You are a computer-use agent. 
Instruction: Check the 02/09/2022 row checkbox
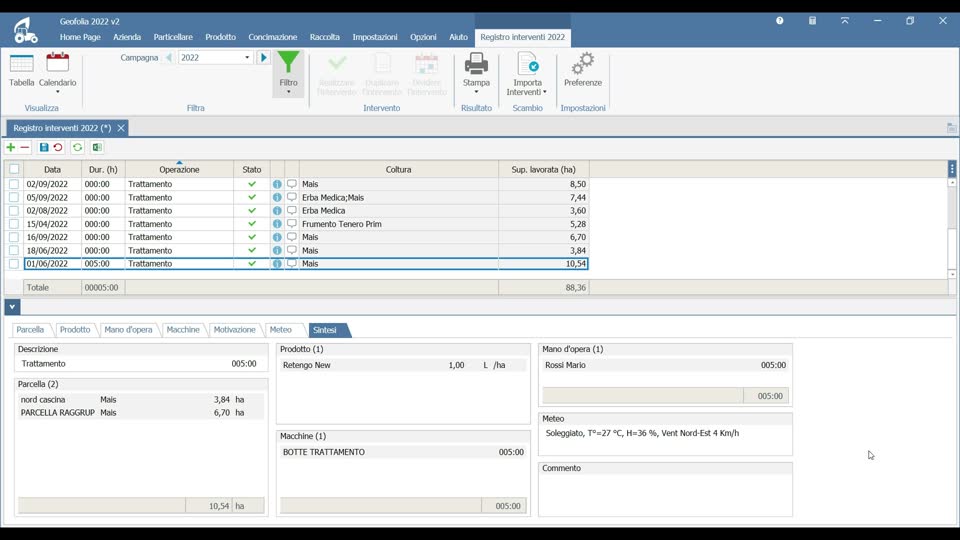14,184
